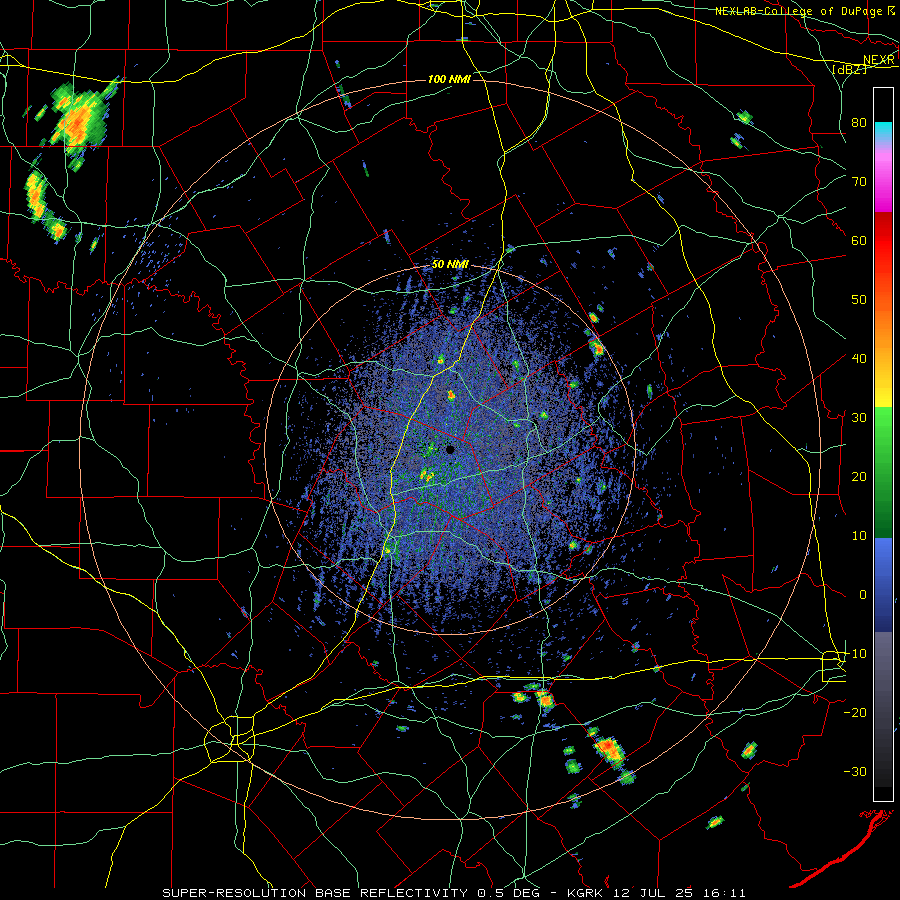Click the green band on the color bar
Screen dimensions: 900x900
pyautogui.click(x=883, y=473)
